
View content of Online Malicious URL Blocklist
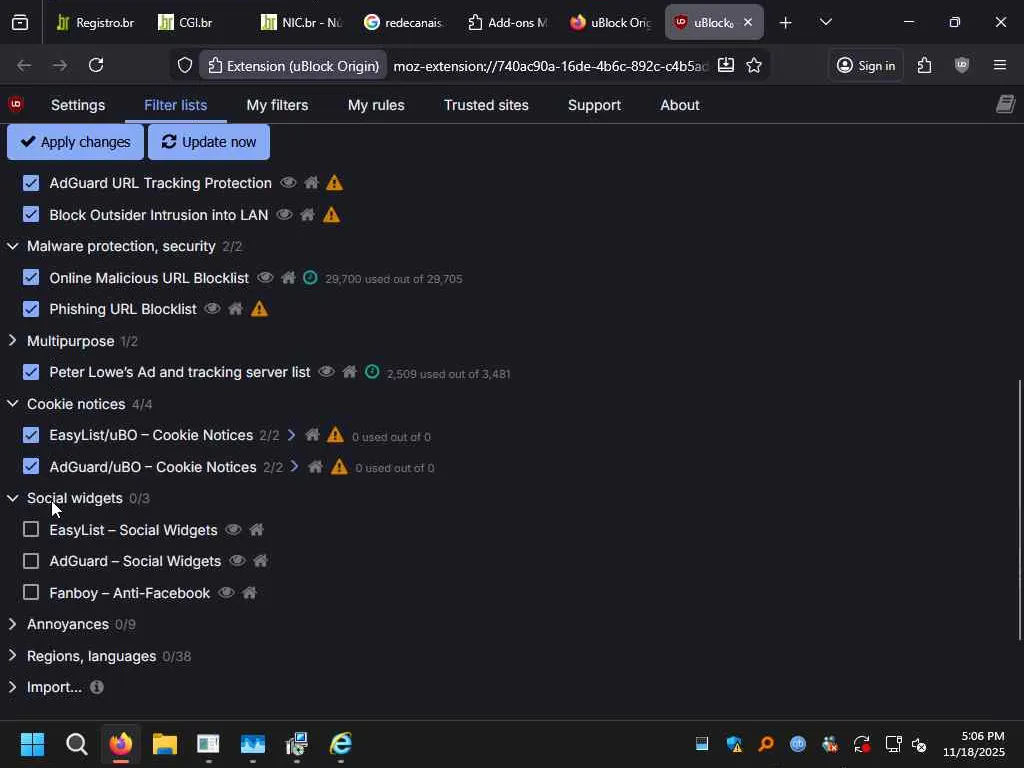(264, 278)
